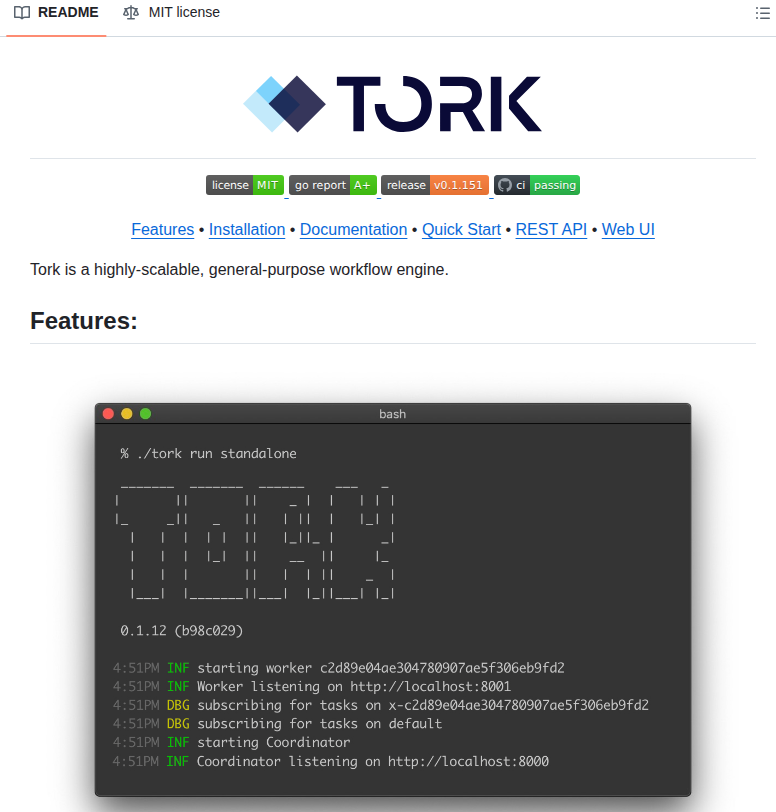Follow the Quick Start link

[462, 229]
